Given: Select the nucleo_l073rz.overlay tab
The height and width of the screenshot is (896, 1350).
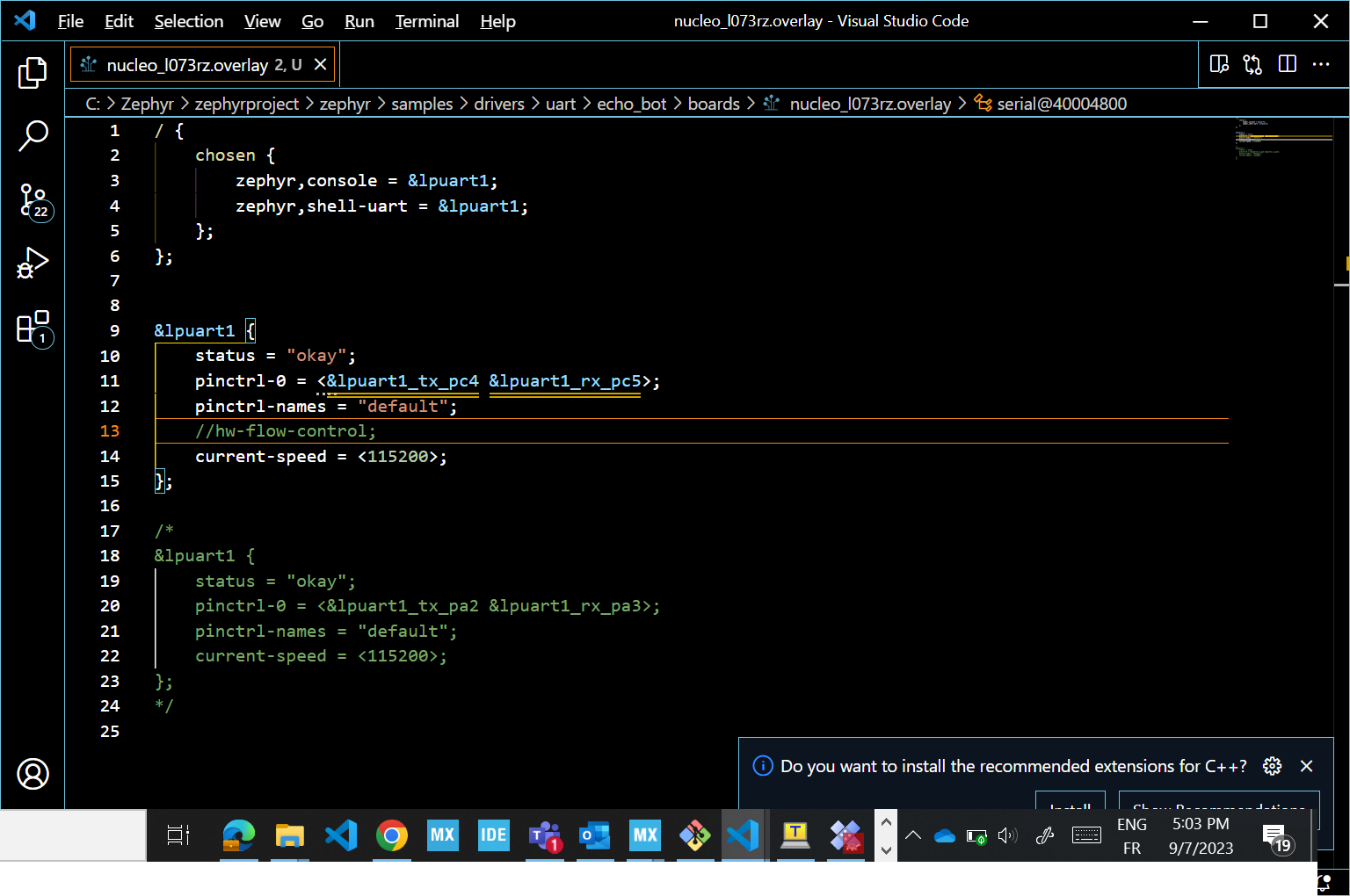Looking at the screenshot, I should point(185,64).
